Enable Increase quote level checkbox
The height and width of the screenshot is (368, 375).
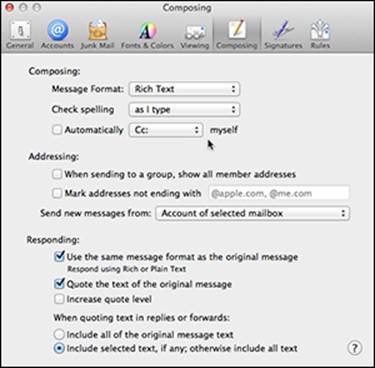59,299
